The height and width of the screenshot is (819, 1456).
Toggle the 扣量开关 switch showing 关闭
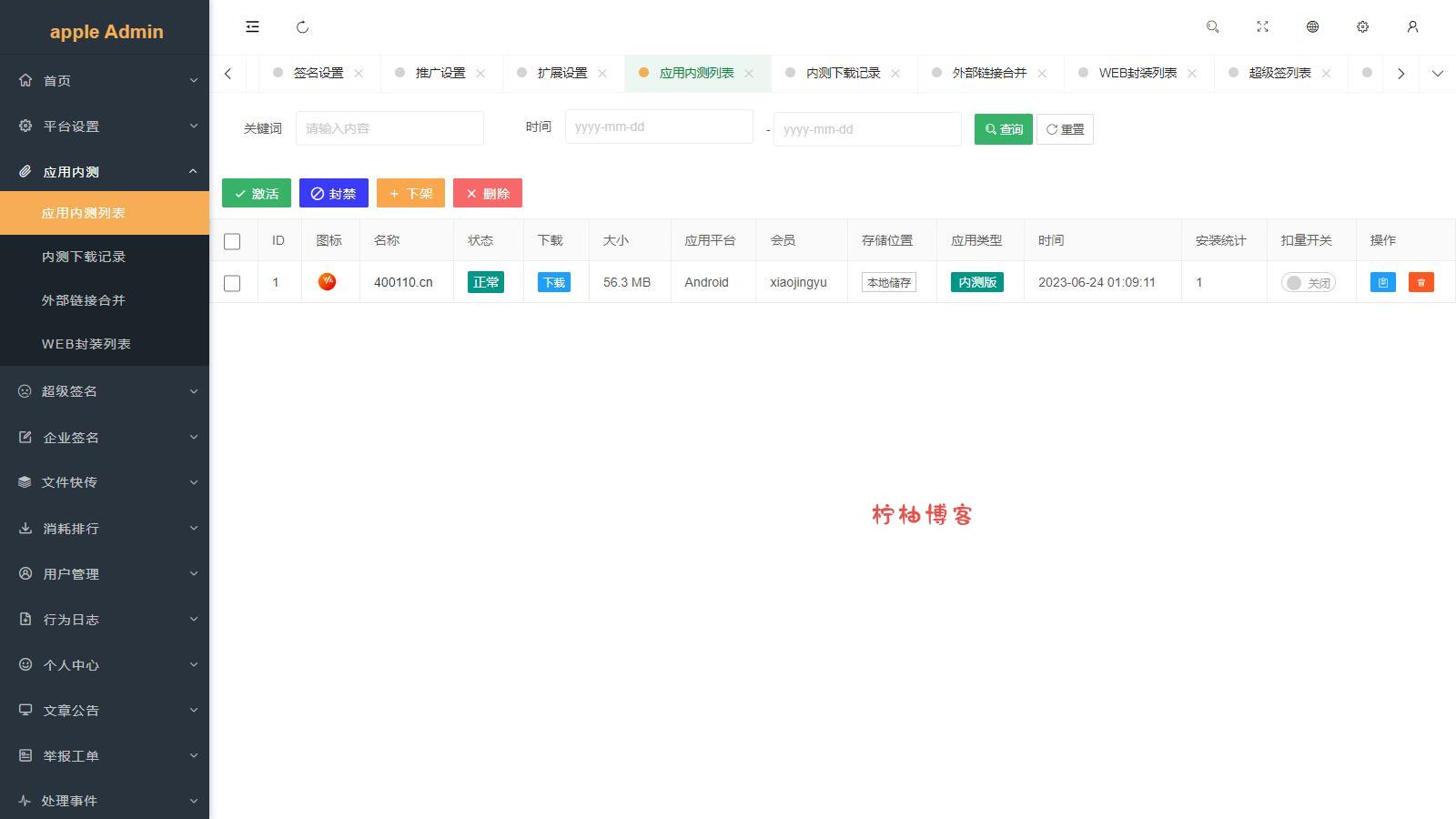1308,283
